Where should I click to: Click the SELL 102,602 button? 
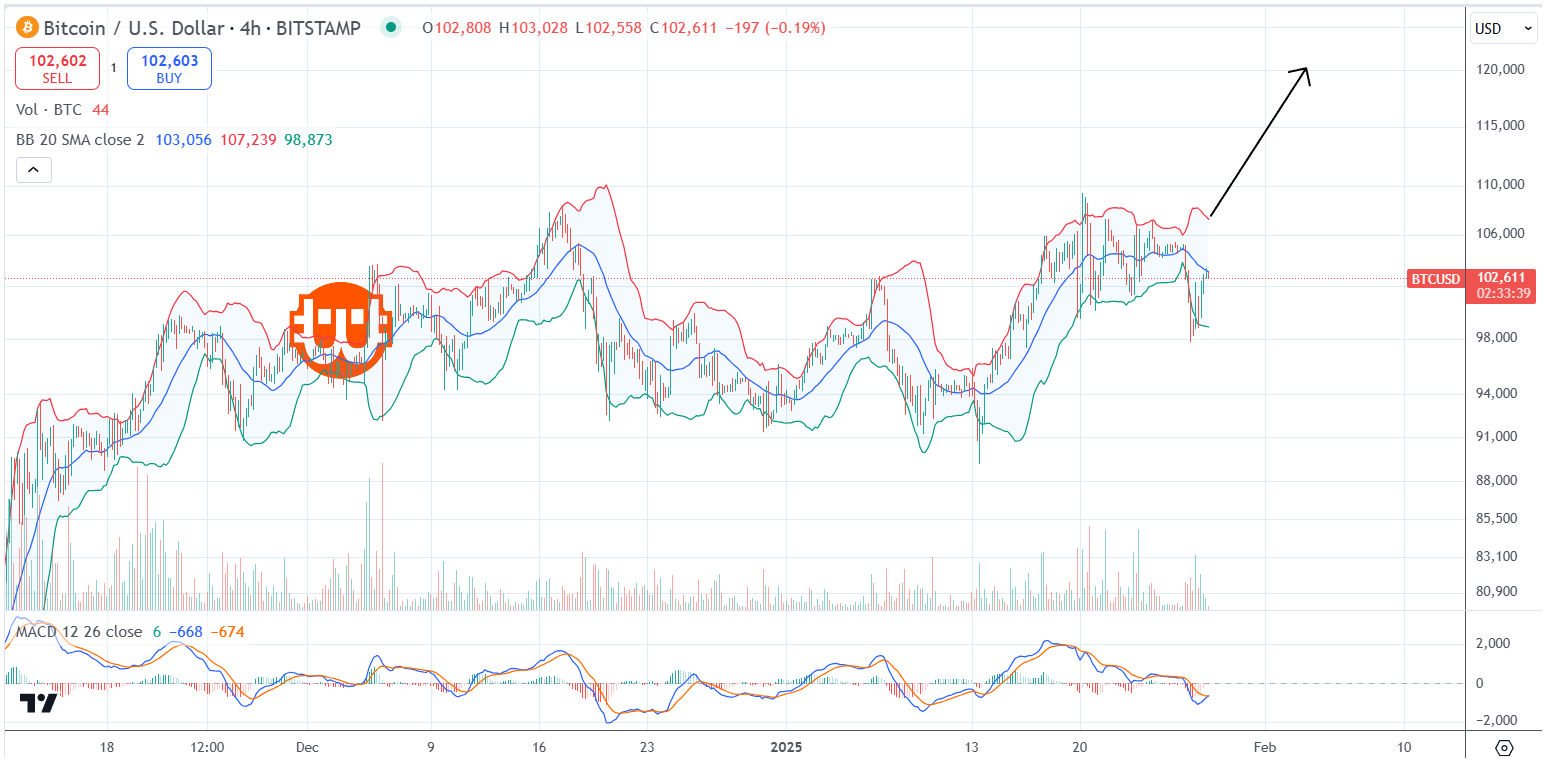click(x=57, y=68)
